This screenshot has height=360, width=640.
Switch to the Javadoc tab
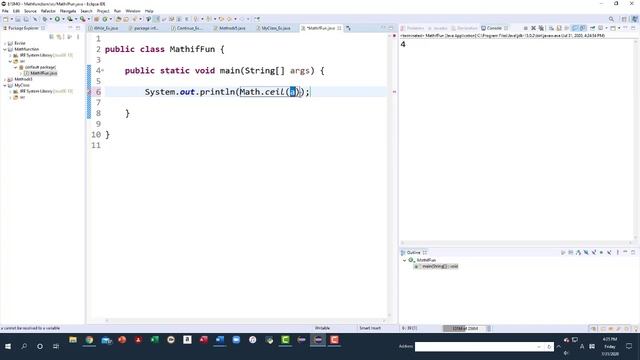pyautogui.click(x=440, y=28)
